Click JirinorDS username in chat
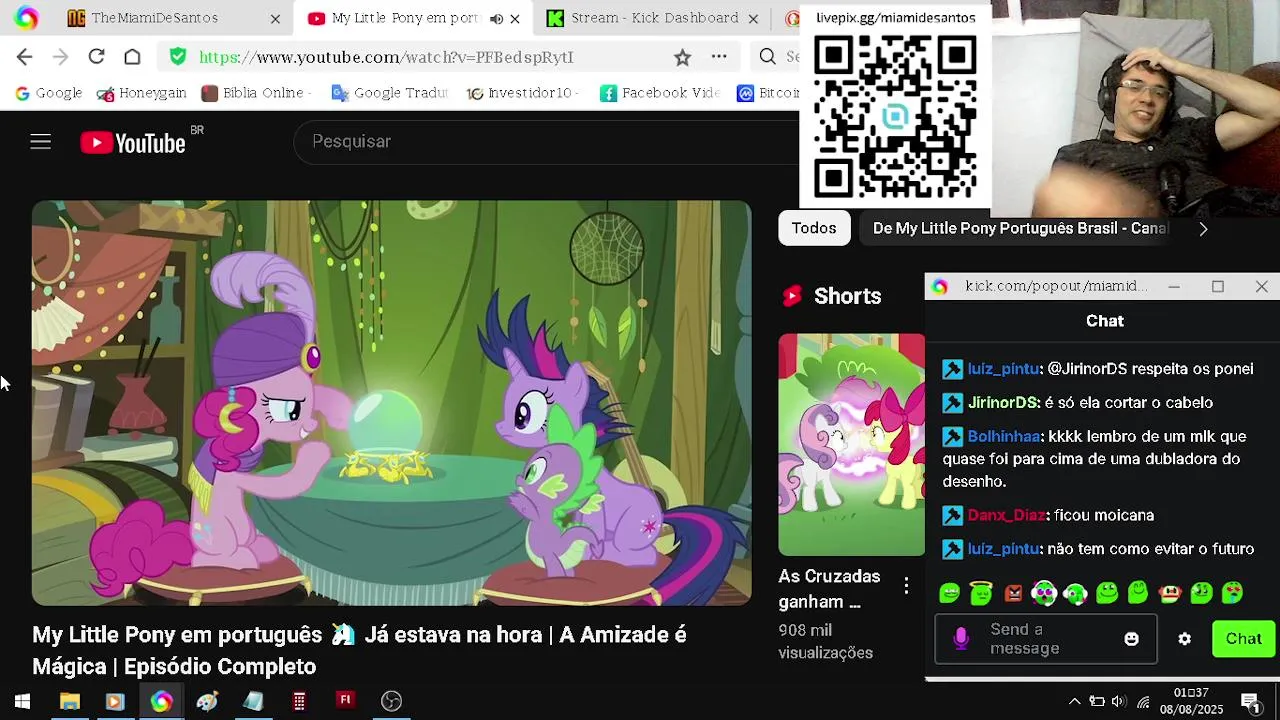This screenshot has height=720, width=1280. point(1004,403)
